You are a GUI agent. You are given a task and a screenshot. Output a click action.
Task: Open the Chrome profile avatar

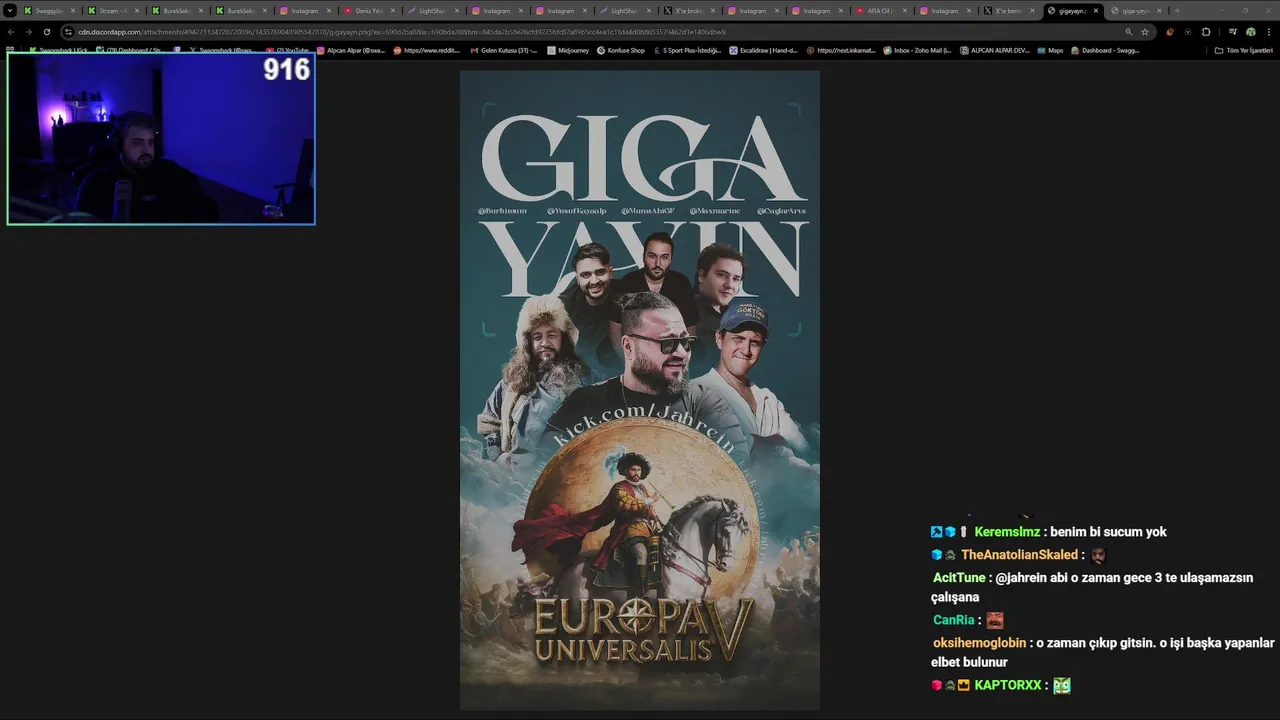click(x=1250, y=32)
